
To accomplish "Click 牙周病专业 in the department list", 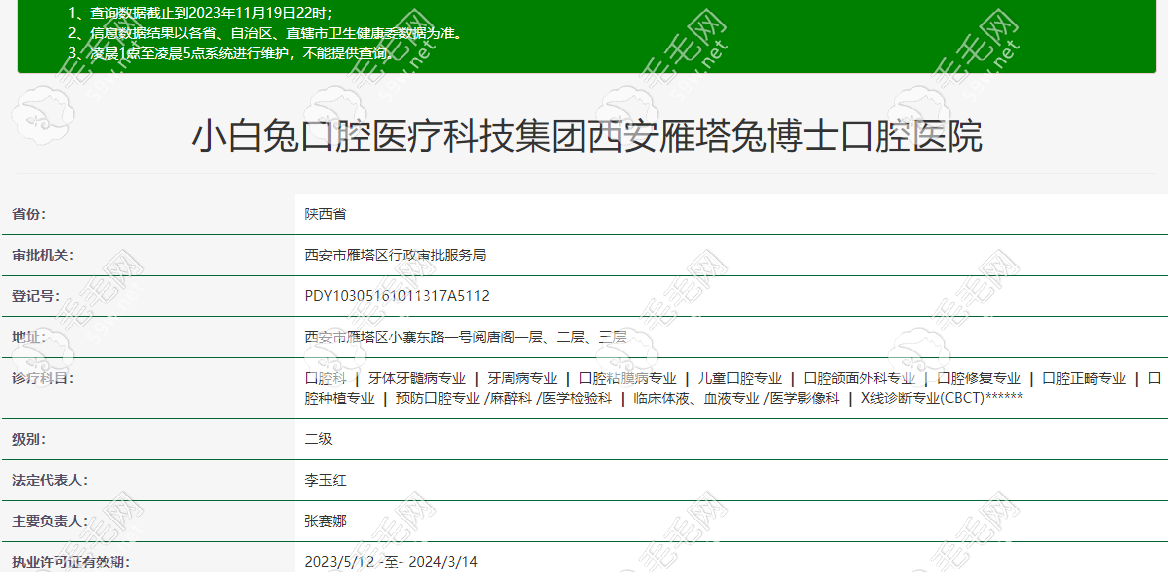I will coord(522,378).
